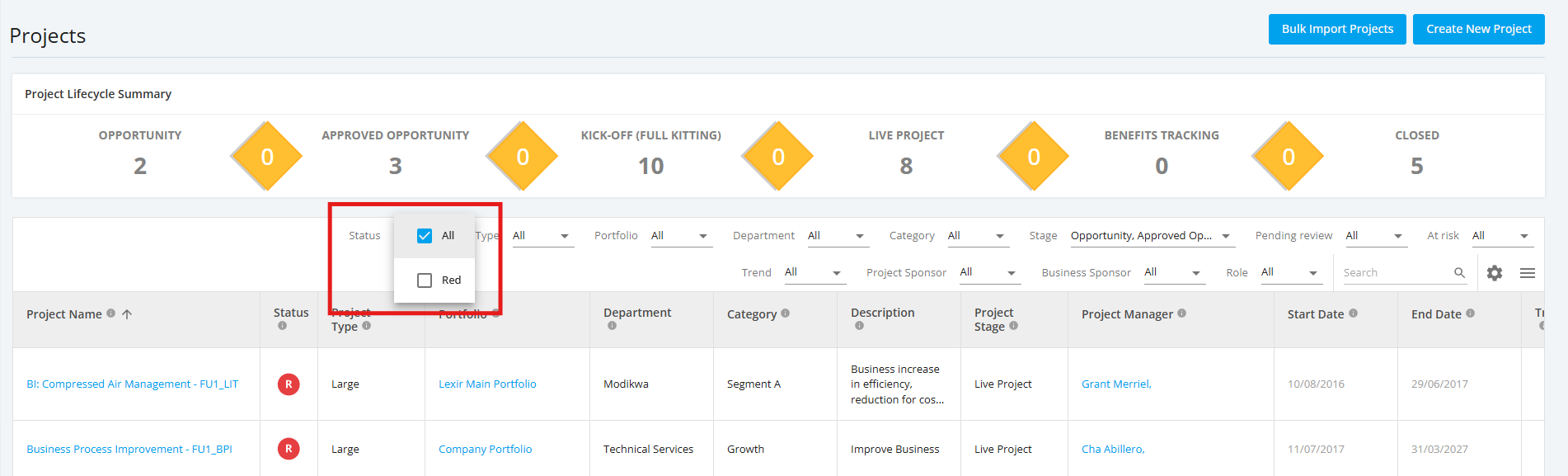Click red R status badge for Compressed Air project
This screenshot has width=1568, height=476.
point(289,384)
